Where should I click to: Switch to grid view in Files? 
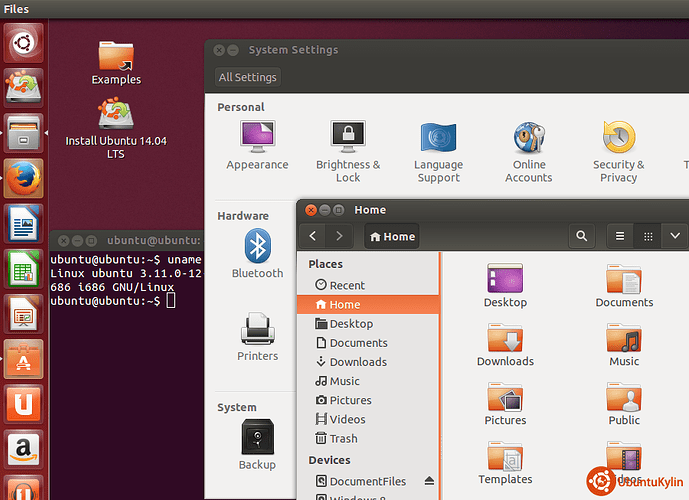(x=648, y=236)
